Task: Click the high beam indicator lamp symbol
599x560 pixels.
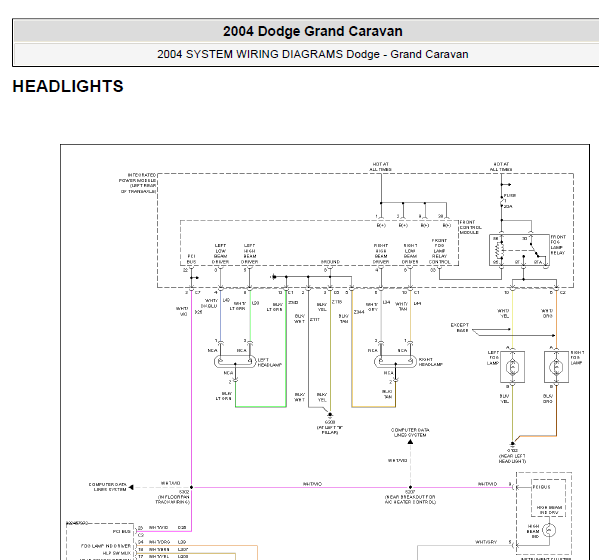Action: coord(549,531)
